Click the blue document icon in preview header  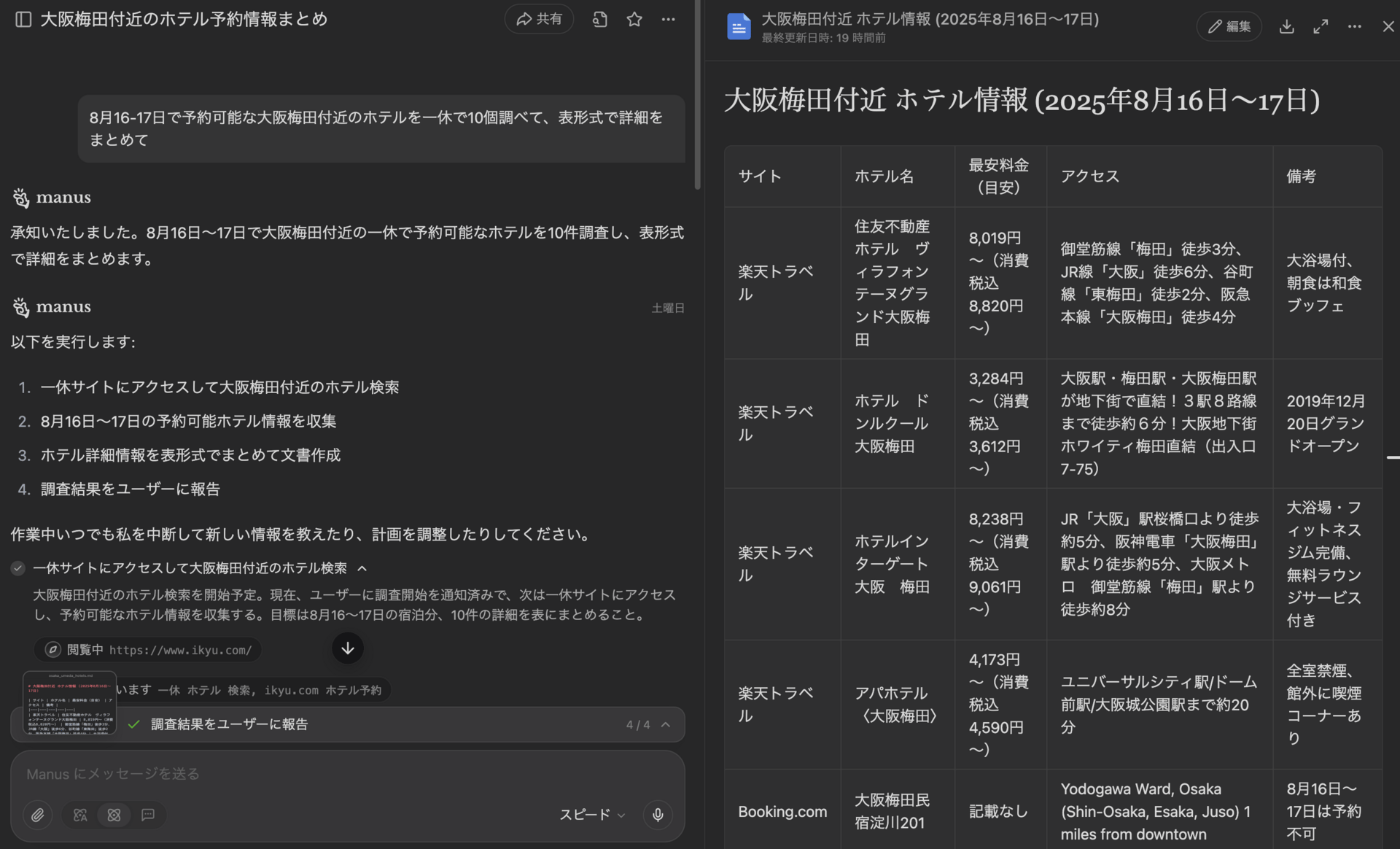pyautogui.click(x=739, y=27)
